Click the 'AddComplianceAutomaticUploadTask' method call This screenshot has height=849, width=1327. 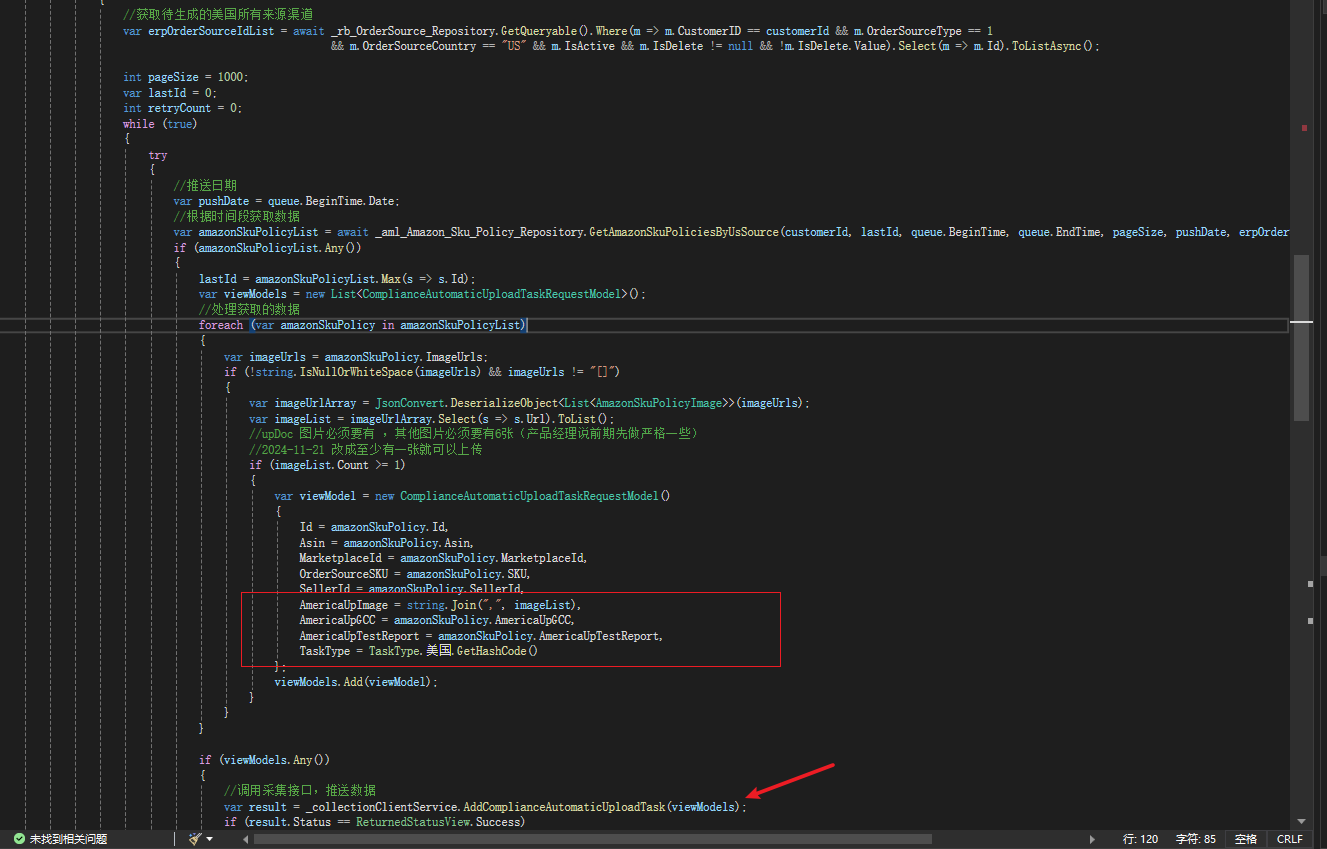coord(565,807)
